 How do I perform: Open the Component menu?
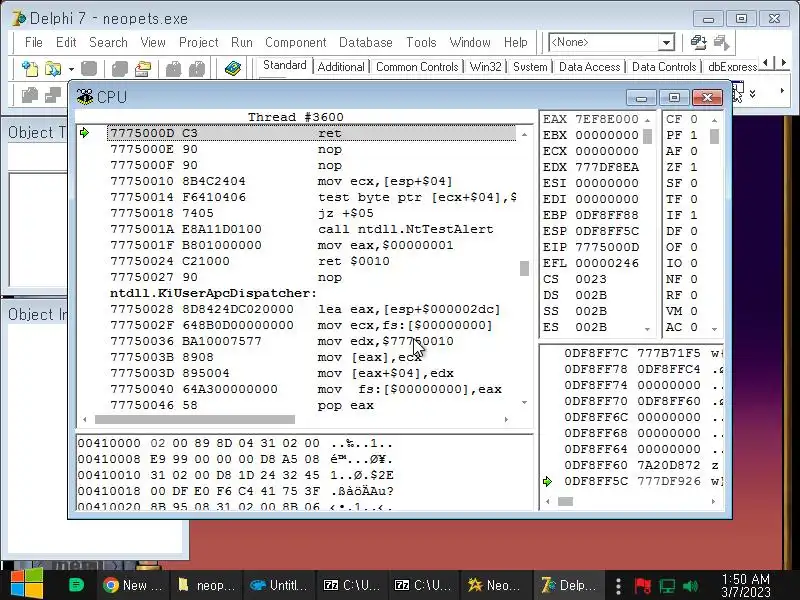[295, 42]
